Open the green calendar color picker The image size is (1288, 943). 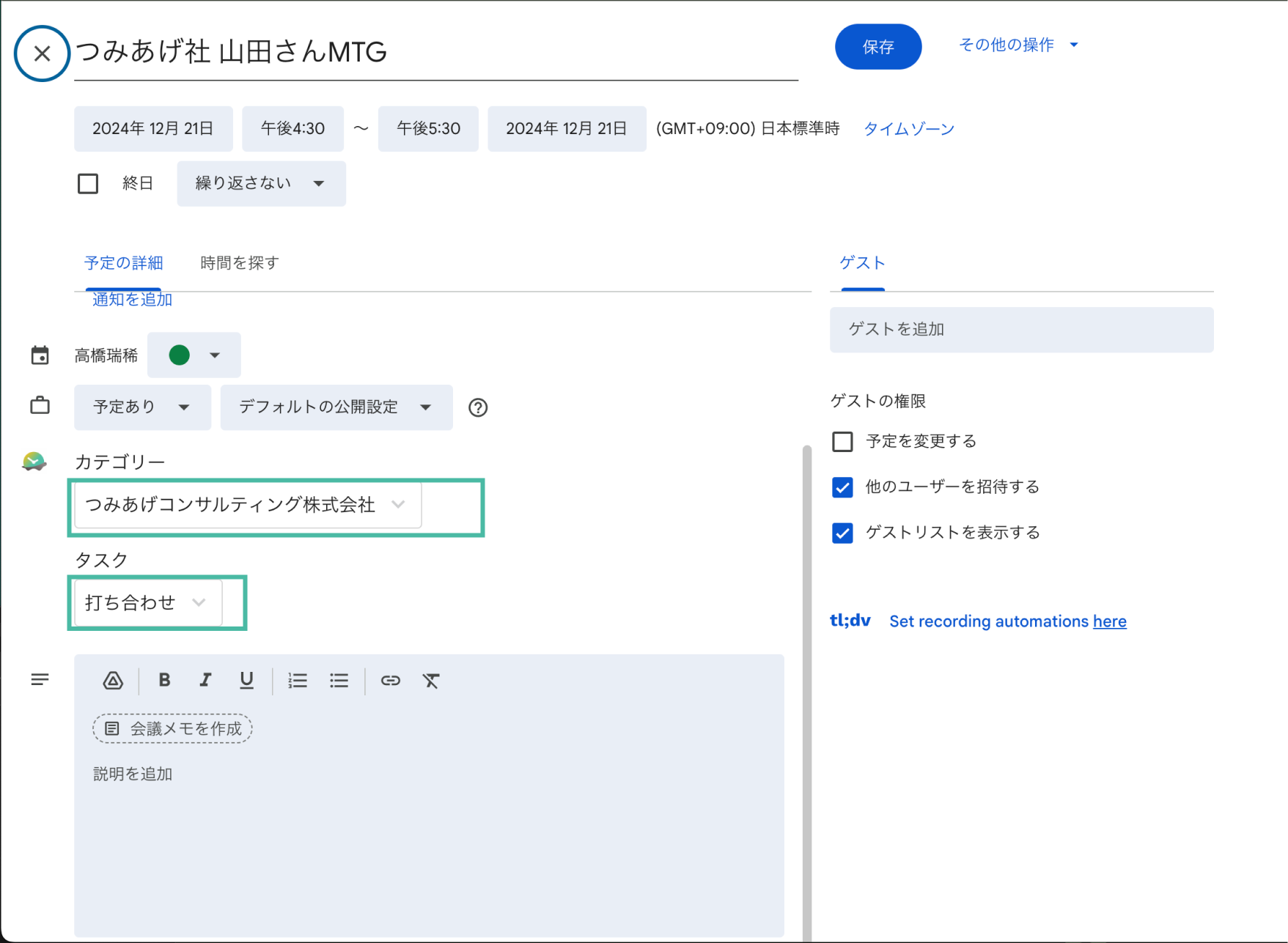194,355
